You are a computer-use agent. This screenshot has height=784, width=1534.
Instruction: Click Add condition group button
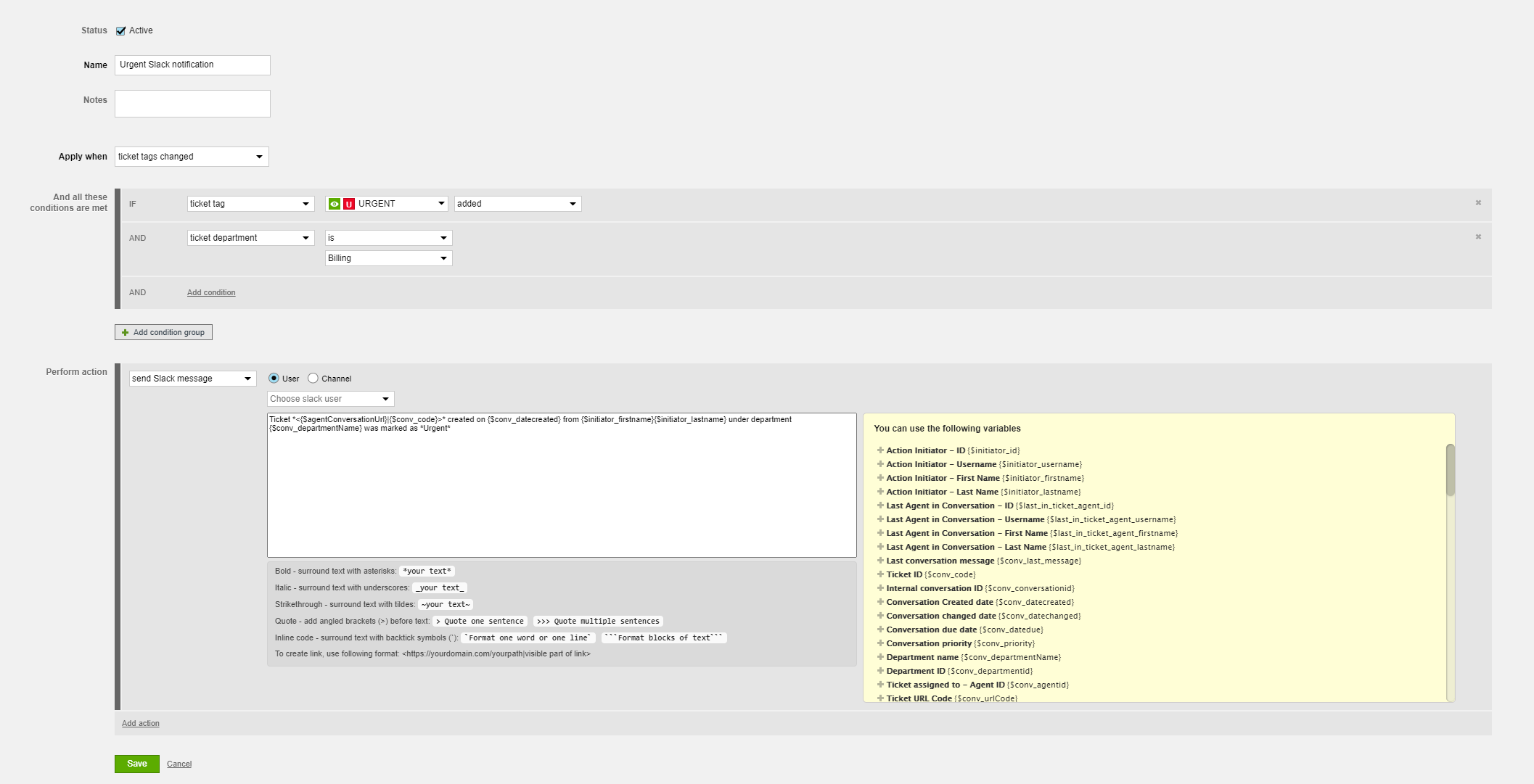coord(163,332)
